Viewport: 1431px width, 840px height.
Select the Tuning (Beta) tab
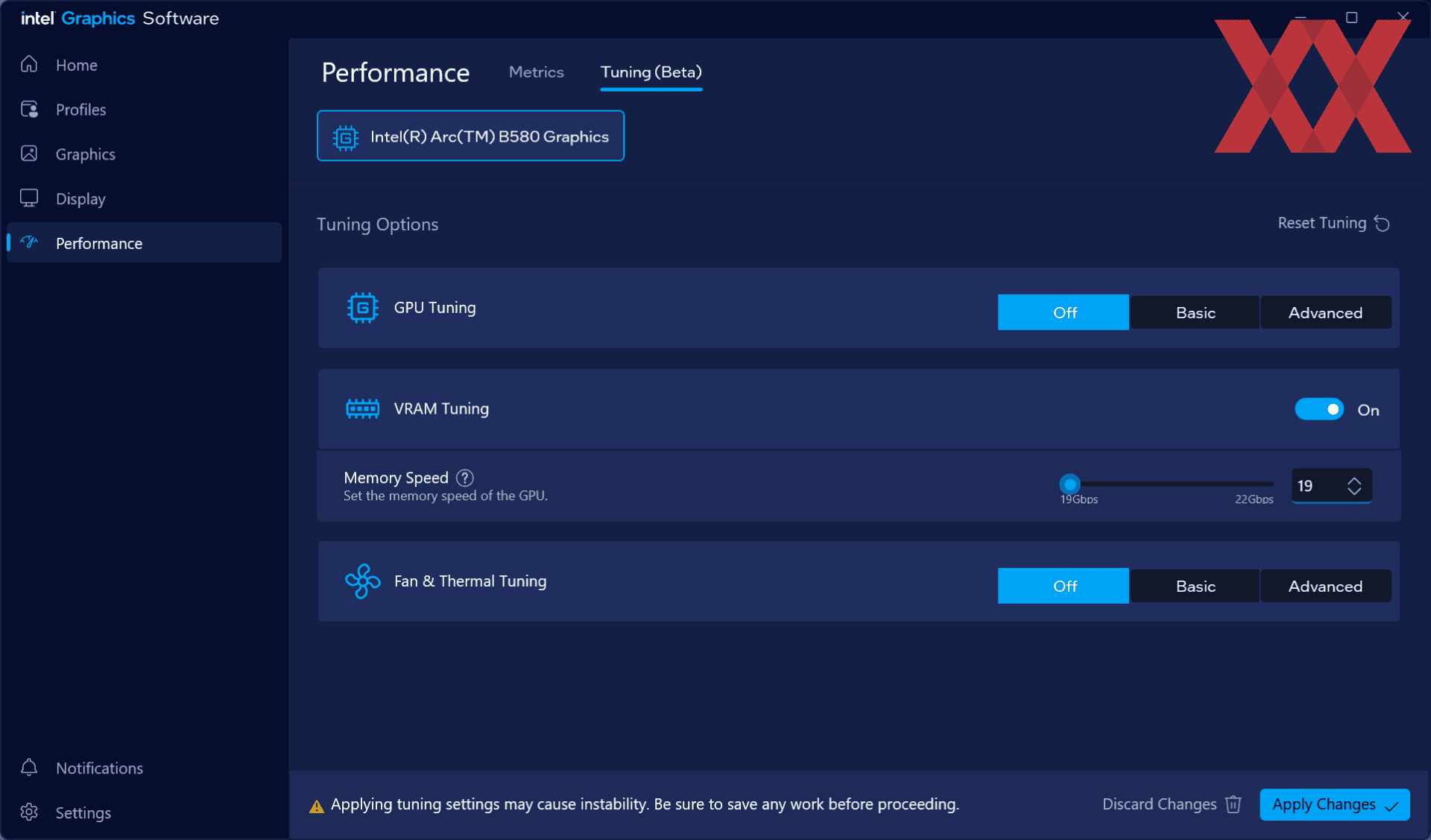coord(651,72)
